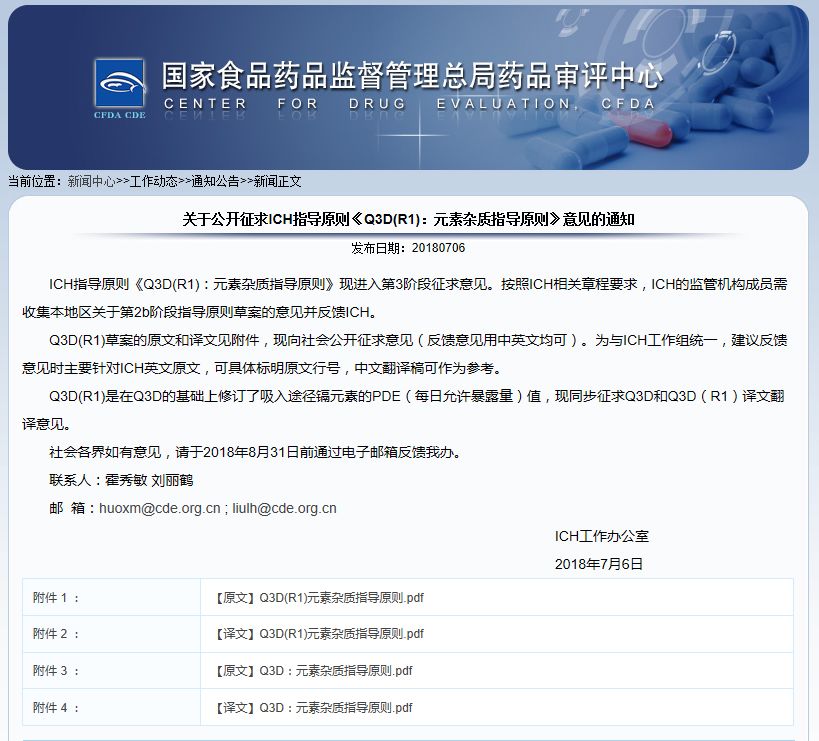Open the 工作动态 breadcrumb link
Screen dimensions: 819x741
tap(154, 181)
